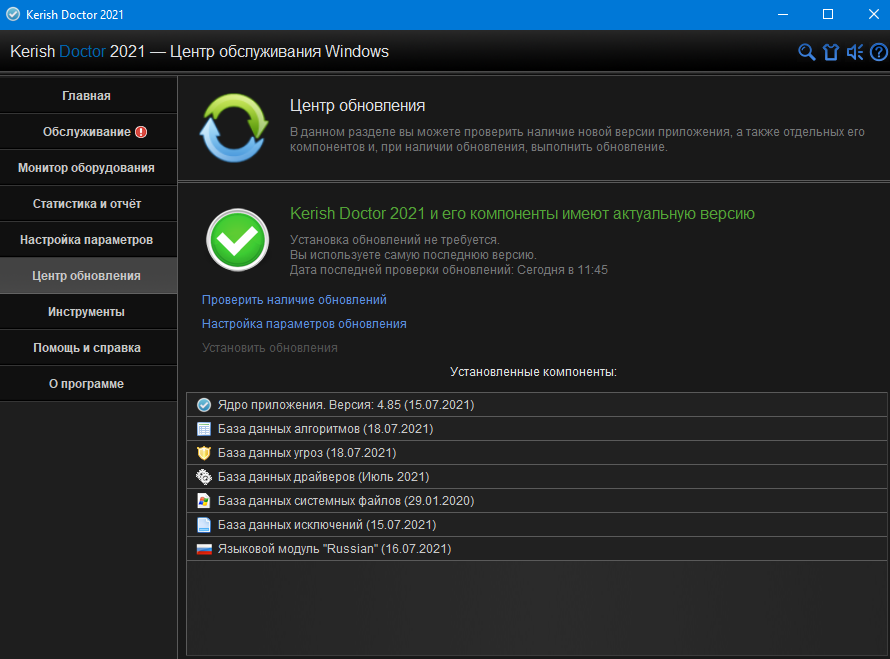890x659 pixels.
Task: Maximize the Kerish Doctor window
Action: tap(828, 14)
